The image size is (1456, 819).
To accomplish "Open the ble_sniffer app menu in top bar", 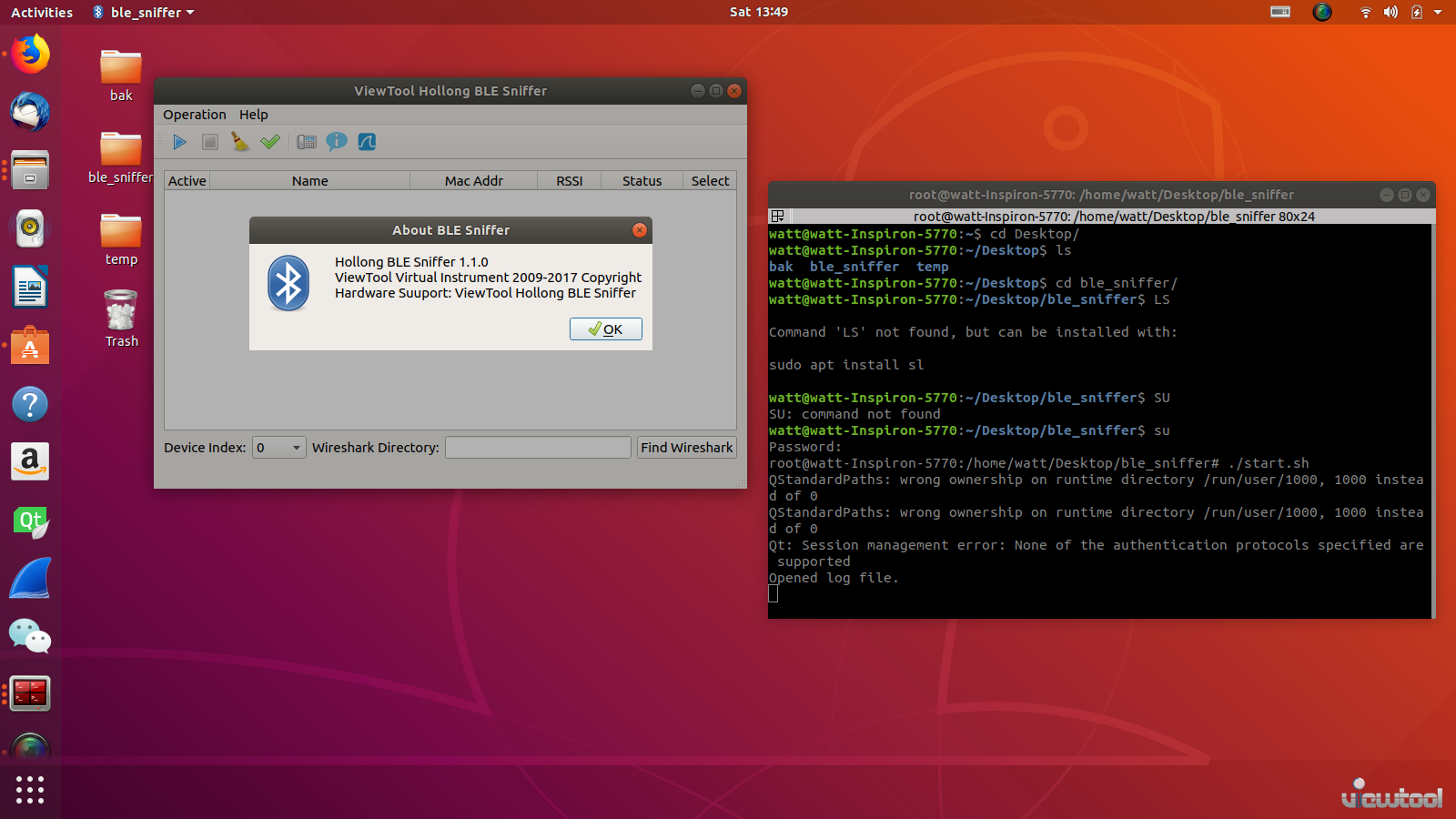I will (x=144, y=12).
